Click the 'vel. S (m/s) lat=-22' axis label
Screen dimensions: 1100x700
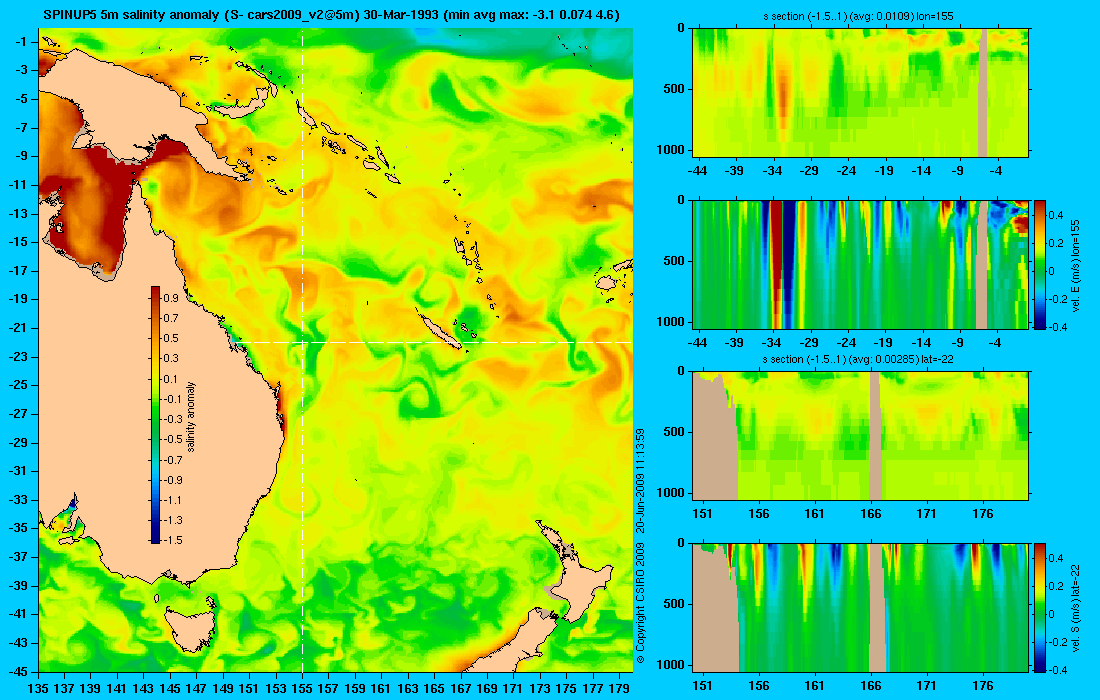point(1075,607)
